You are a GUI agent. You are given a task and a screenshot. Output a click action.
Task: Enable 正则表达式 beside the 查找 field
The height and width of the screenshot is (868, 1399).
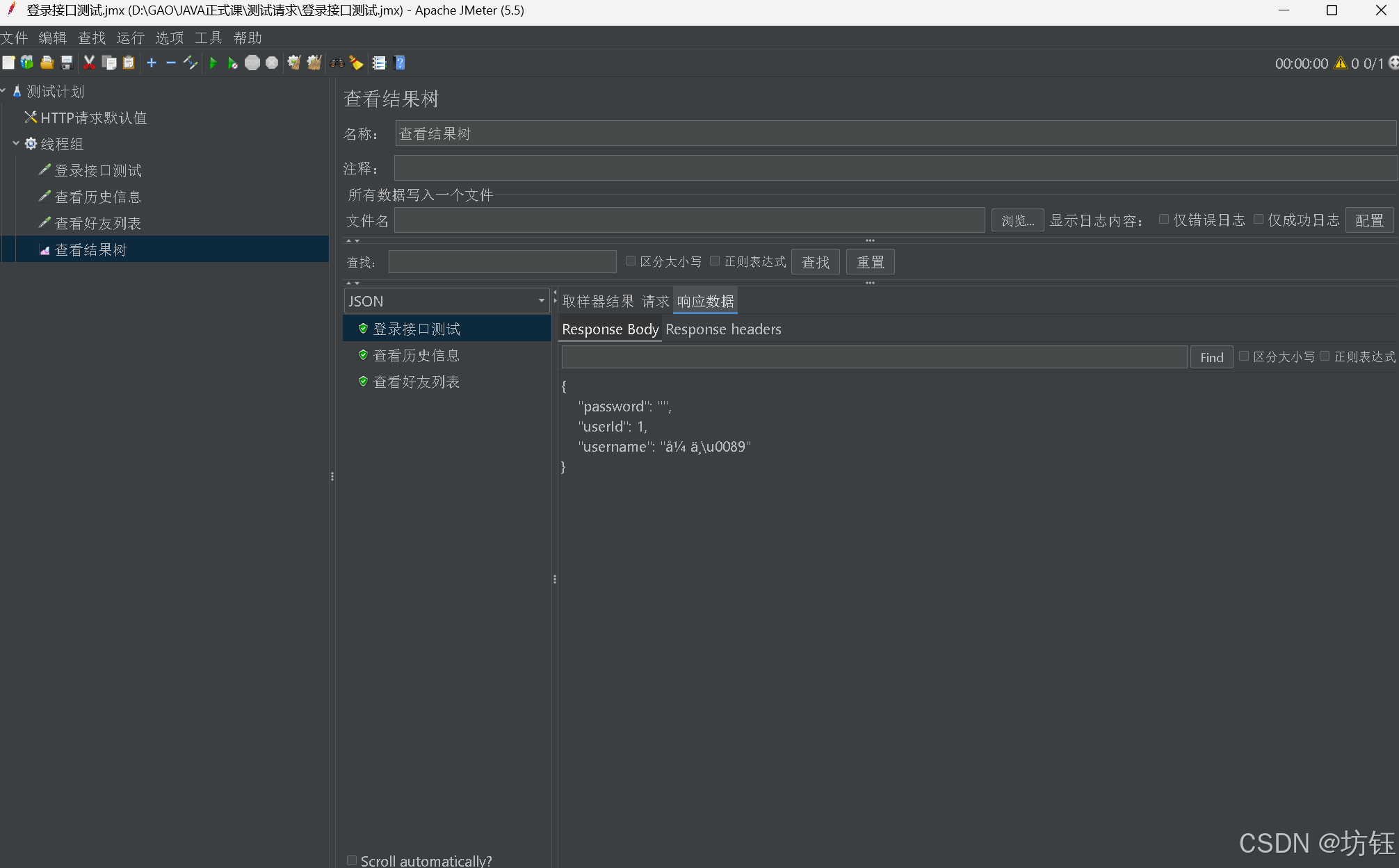pyautogui.click(x=715, y=261)
